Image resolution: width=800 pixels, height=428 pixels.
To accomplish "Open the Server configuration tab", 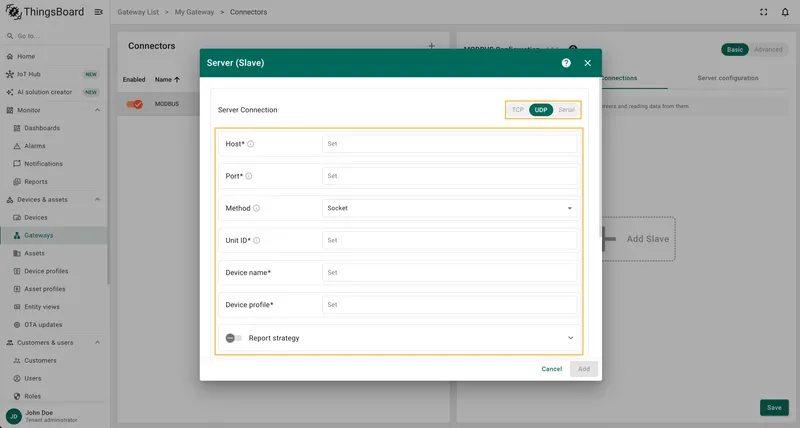I will click(x=728, y=78).
